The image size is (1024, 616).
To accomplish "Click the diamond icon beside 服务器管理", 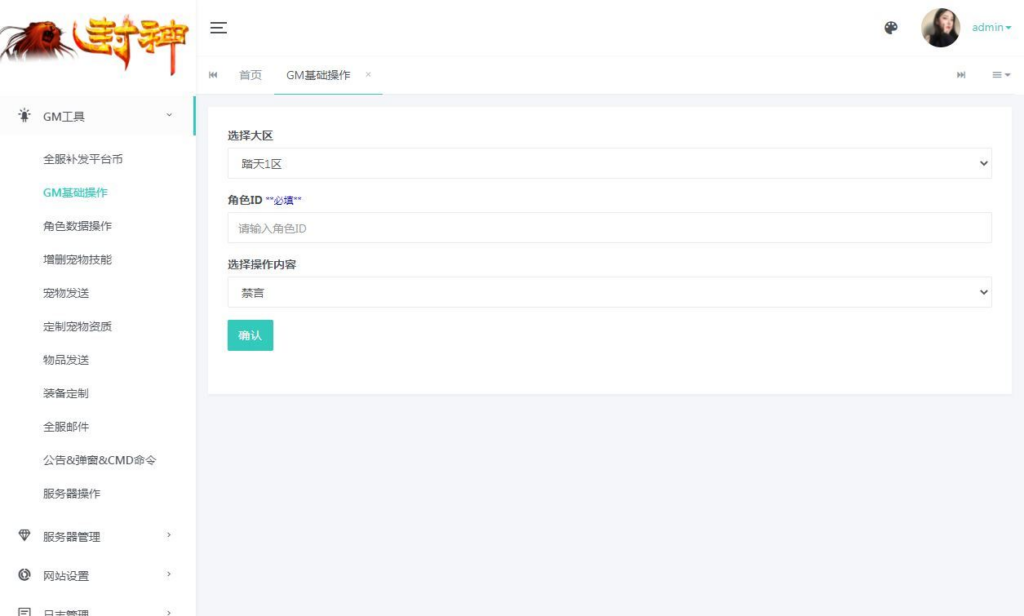I will coord(23,536).
